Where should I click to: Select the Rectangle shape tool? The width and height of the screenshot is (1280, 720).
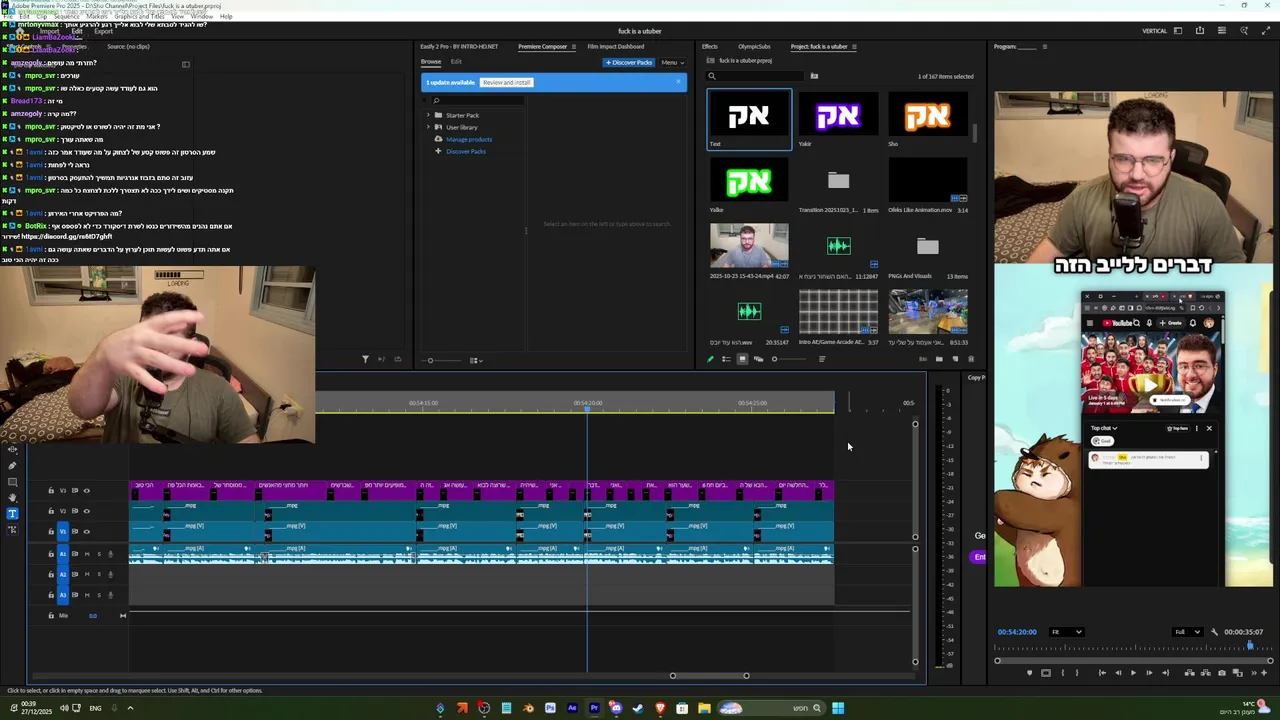(12, 482)
